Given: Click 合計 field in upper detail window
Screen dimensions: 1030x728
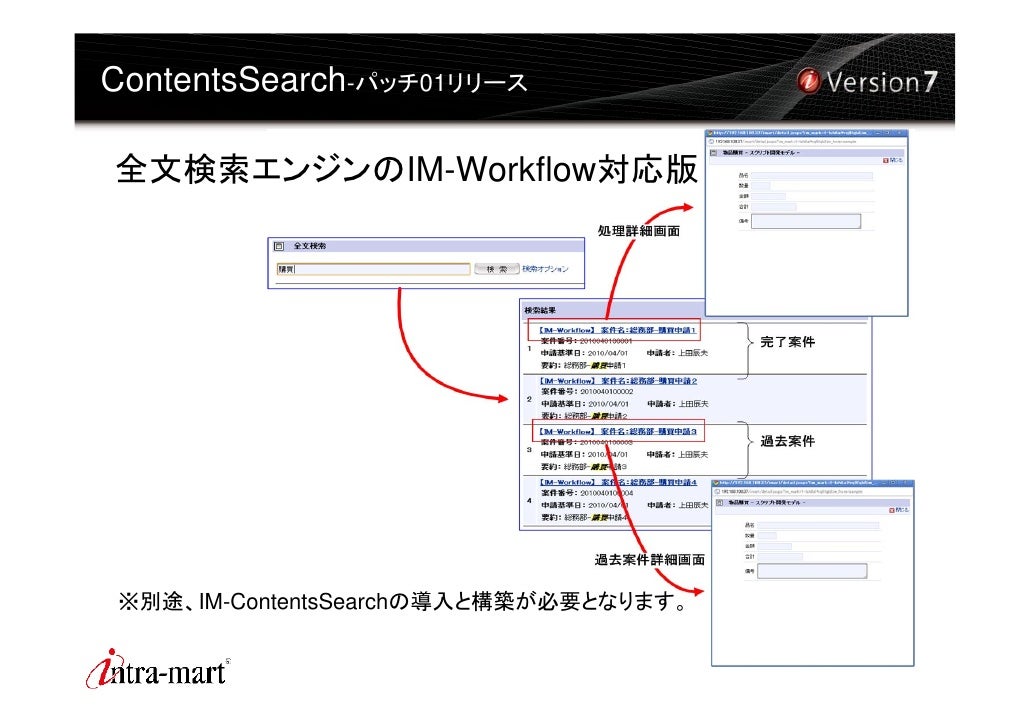Looking at the screenshot, I should (774, 206).
